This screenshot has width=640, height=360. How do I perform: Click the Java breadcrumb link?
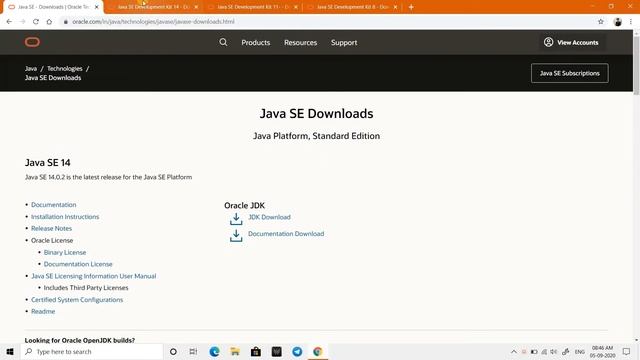pos(31,69)
